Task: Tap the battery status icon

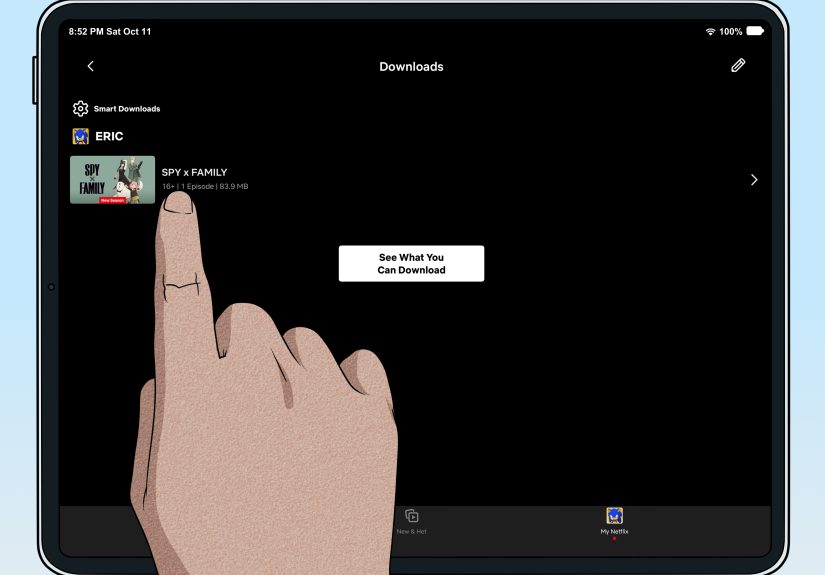Action: pos(755,31)
